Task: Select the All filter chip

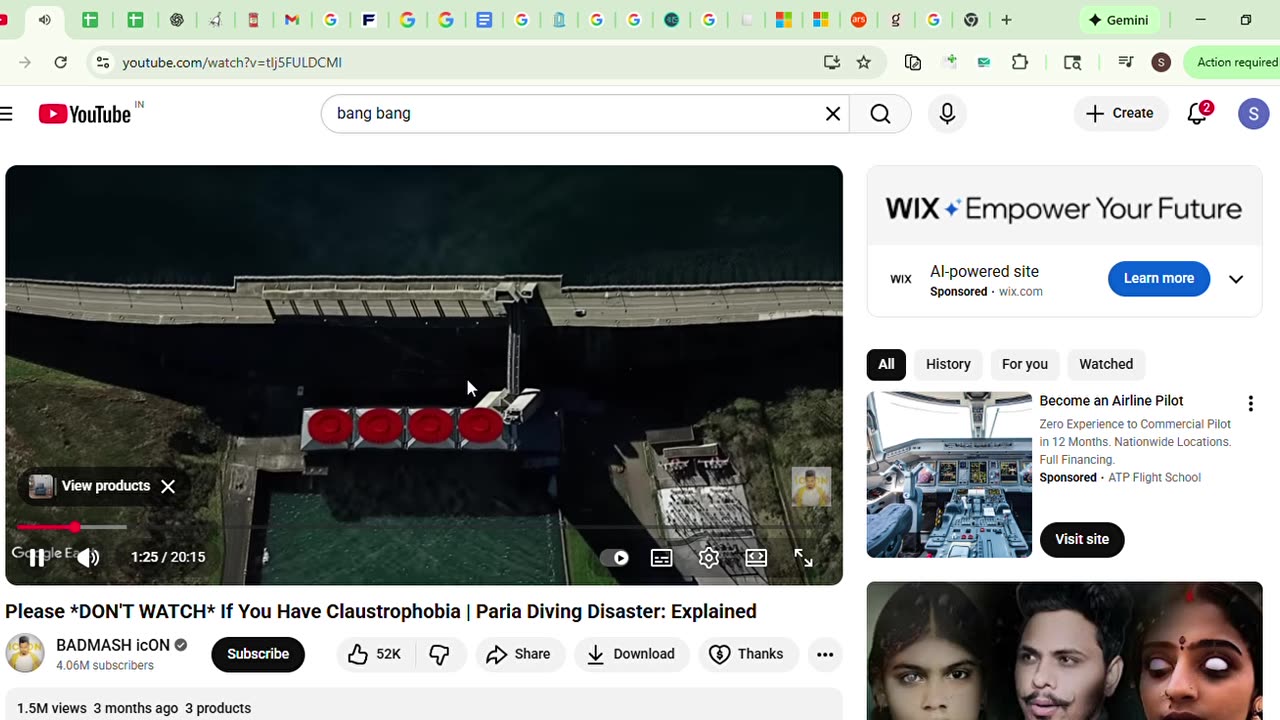Action: [886, 365]
